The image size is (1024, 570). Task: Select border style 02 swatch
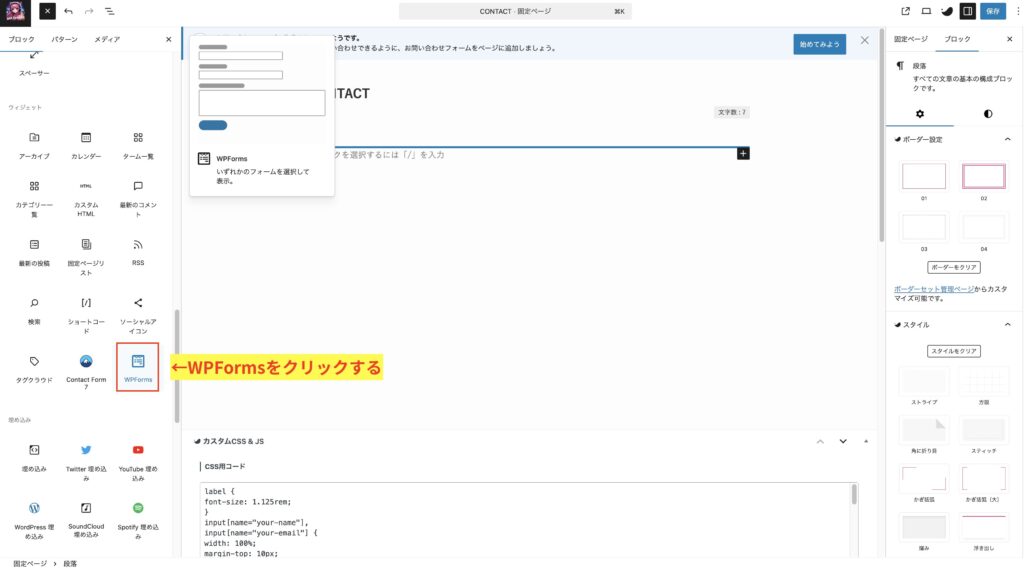tap(984, 177)
